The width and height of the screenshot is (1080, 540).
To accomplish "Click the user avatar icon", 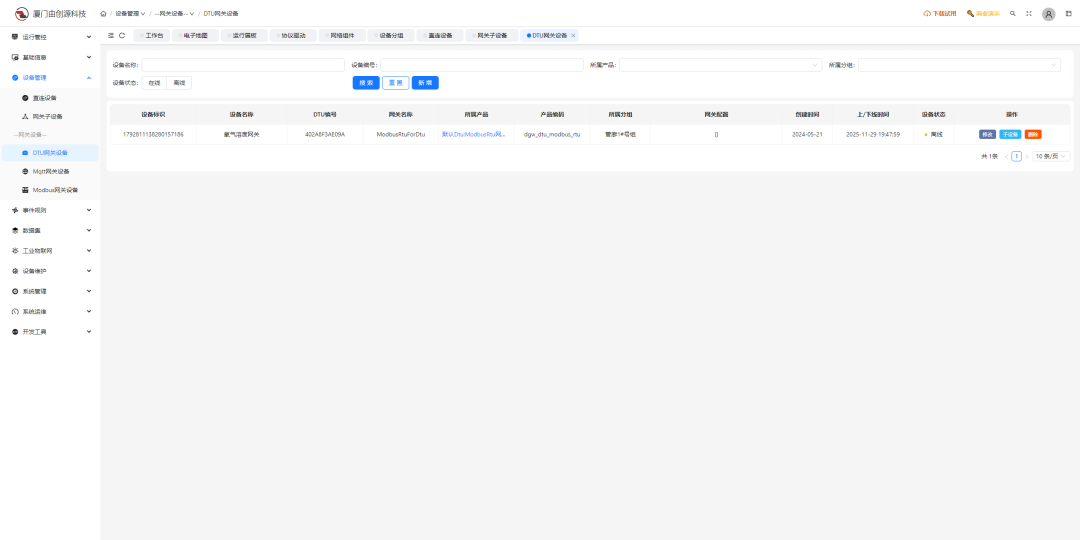I will [1048, 14].
